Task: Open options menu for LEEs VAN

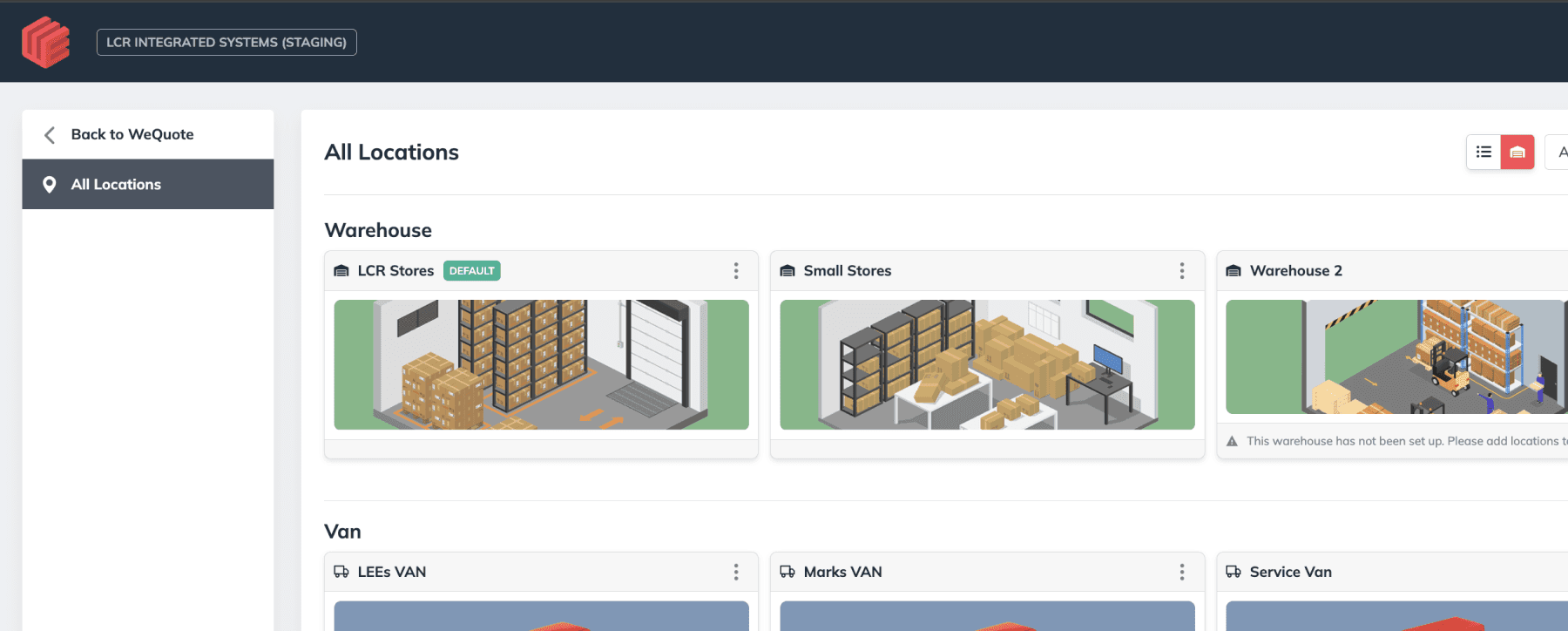Action: (x=736, y=572)
